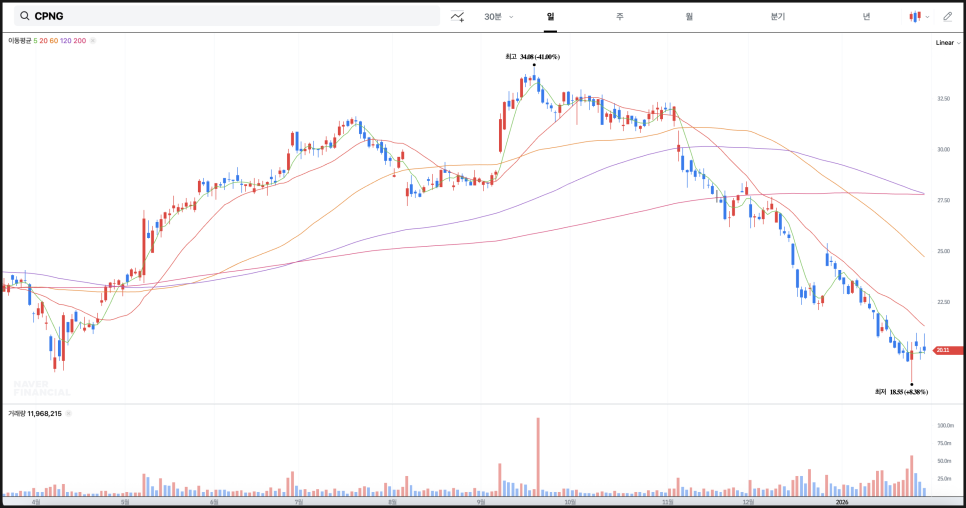Toggle the 120-day purple moving average
966x508 pixels.
tap(66, 41)
